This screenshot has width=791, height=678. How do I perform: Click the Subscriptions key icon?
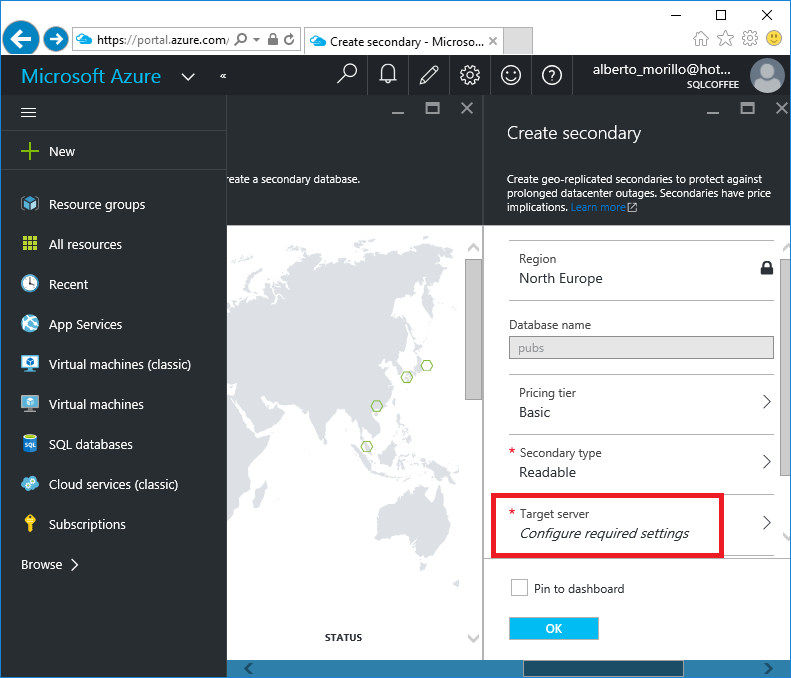coord(30,523)
